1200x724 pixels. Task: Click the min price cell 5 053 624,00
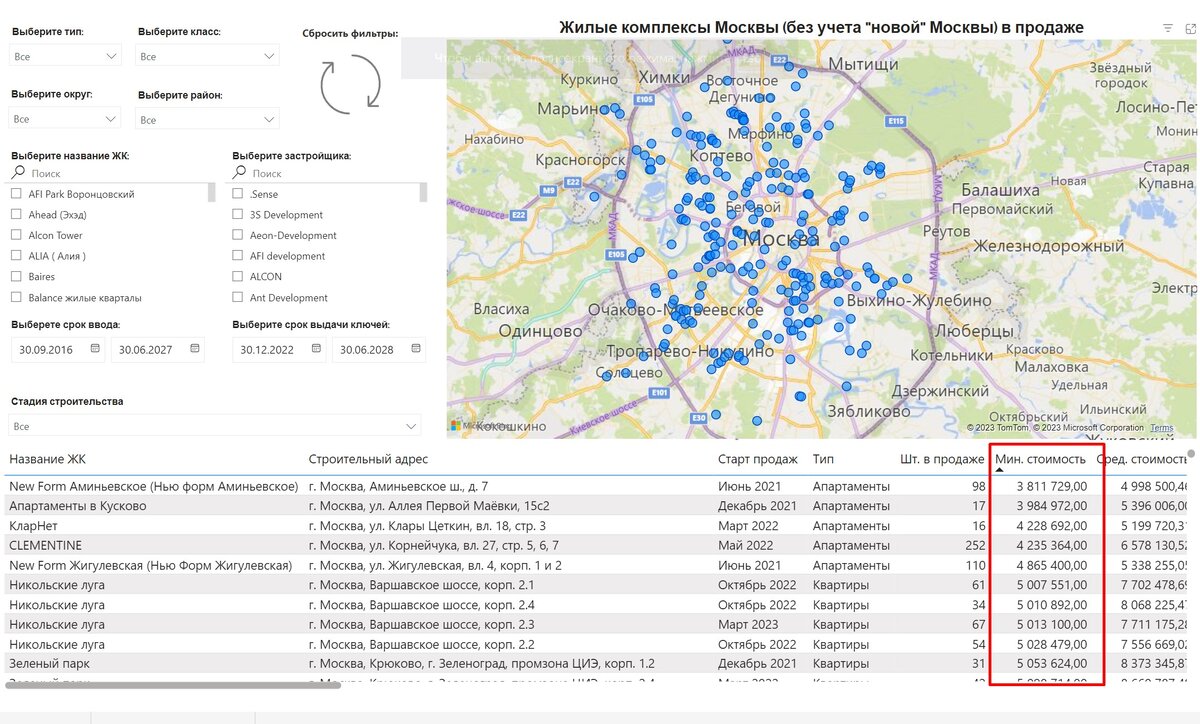pos(1052,663)
